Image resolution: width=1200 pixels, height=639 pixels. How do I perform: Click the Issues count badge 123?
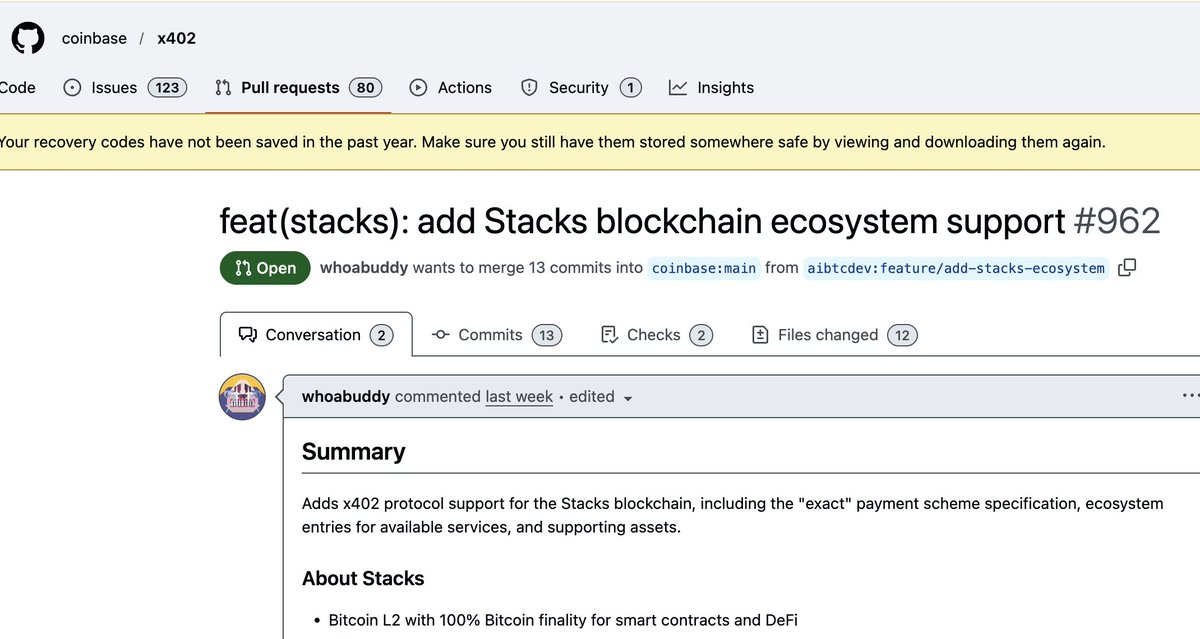pyautogui.click(x=167, y=88)
